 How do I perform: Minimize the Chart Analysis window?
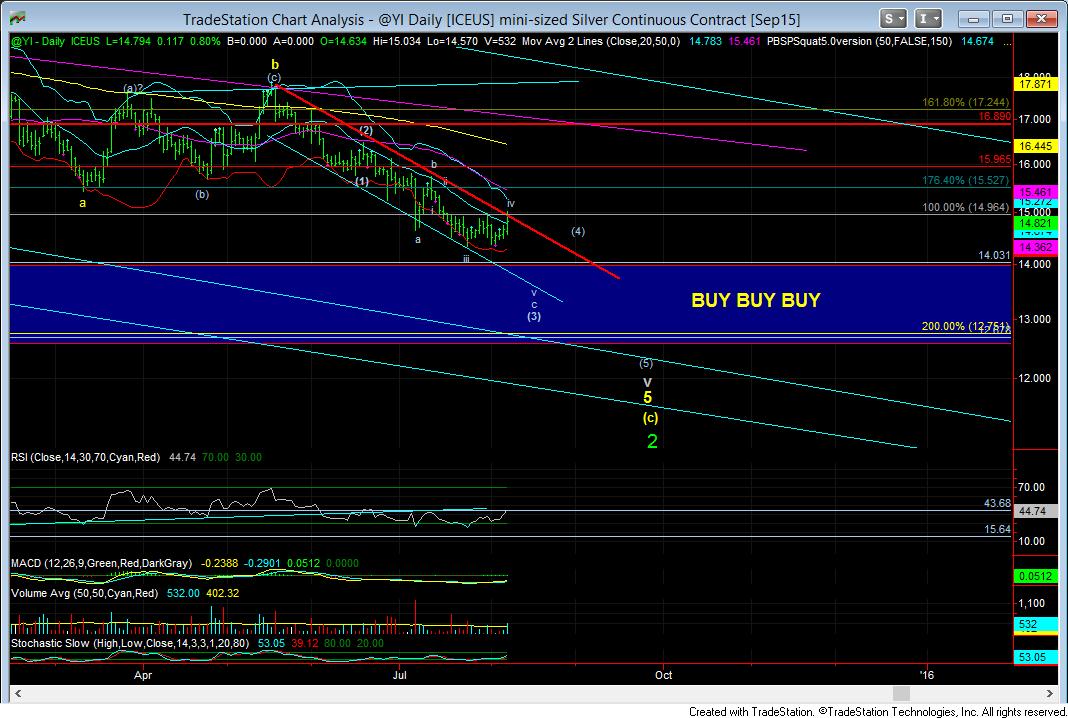coord(974,18)
